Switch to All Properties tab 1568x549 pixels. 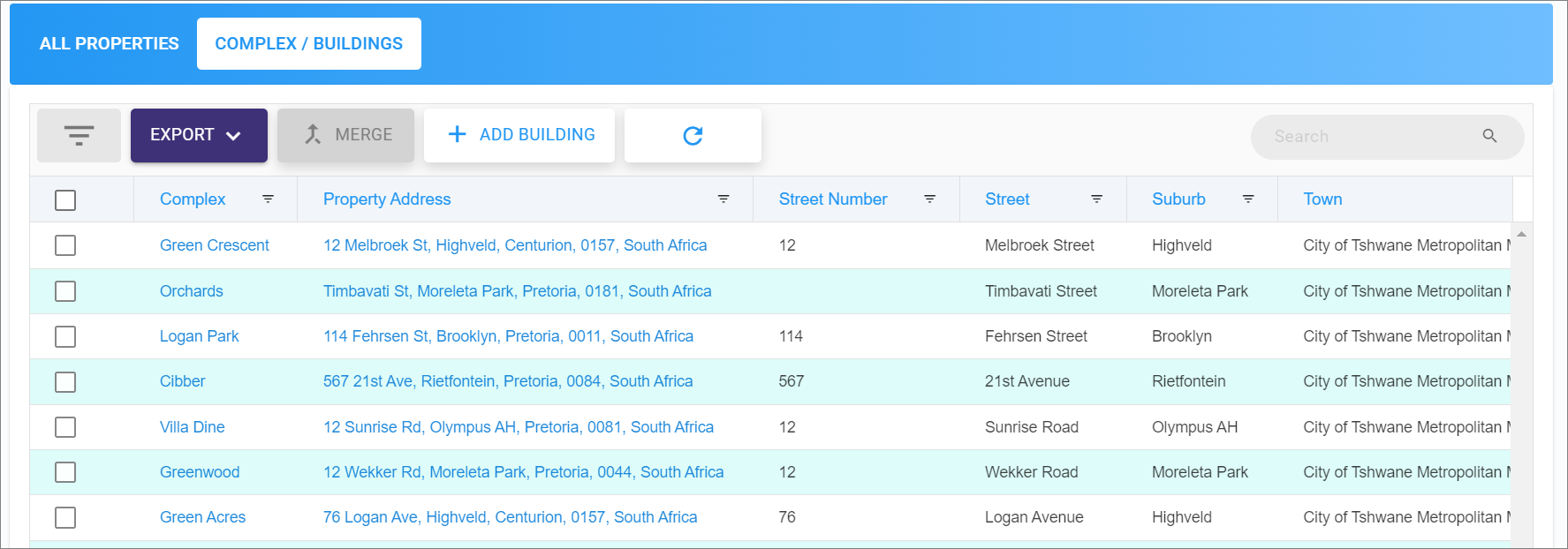110,43
